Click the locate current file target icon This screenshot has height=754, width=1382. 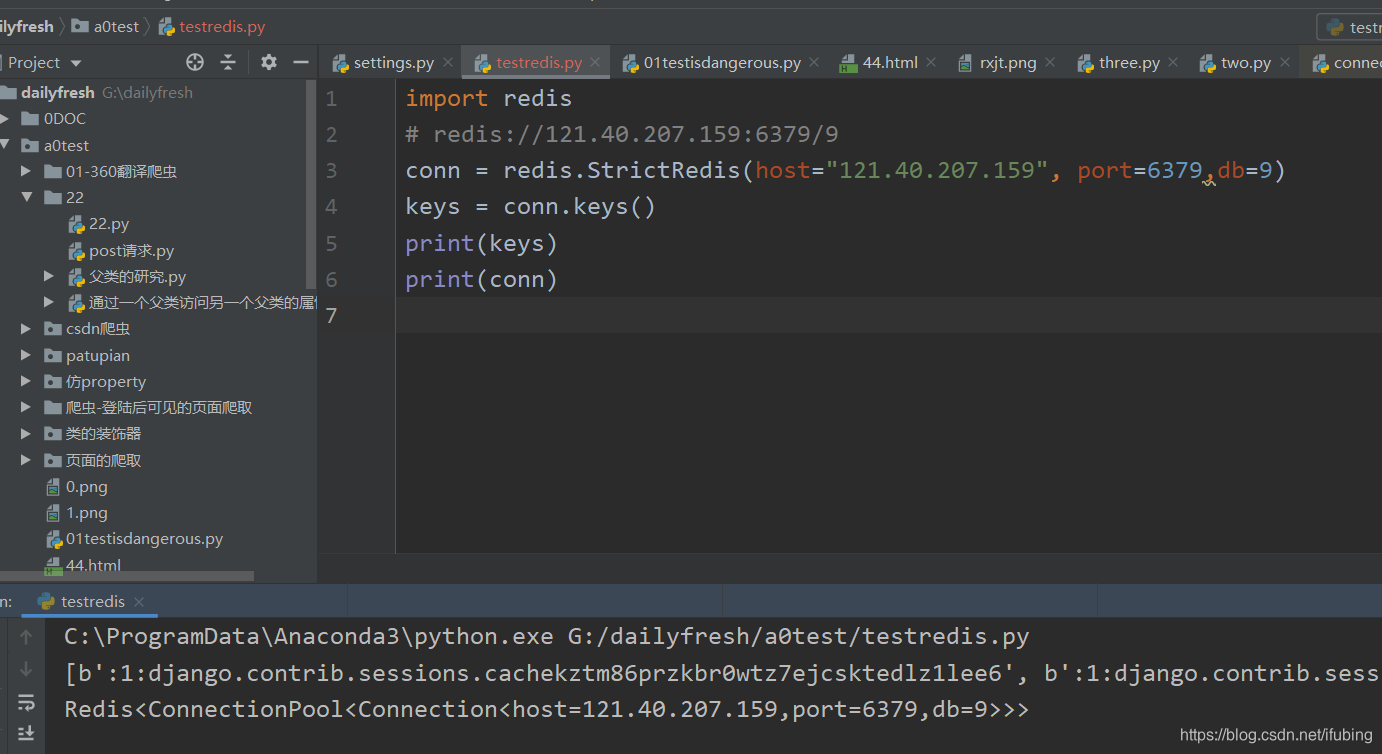195,62
